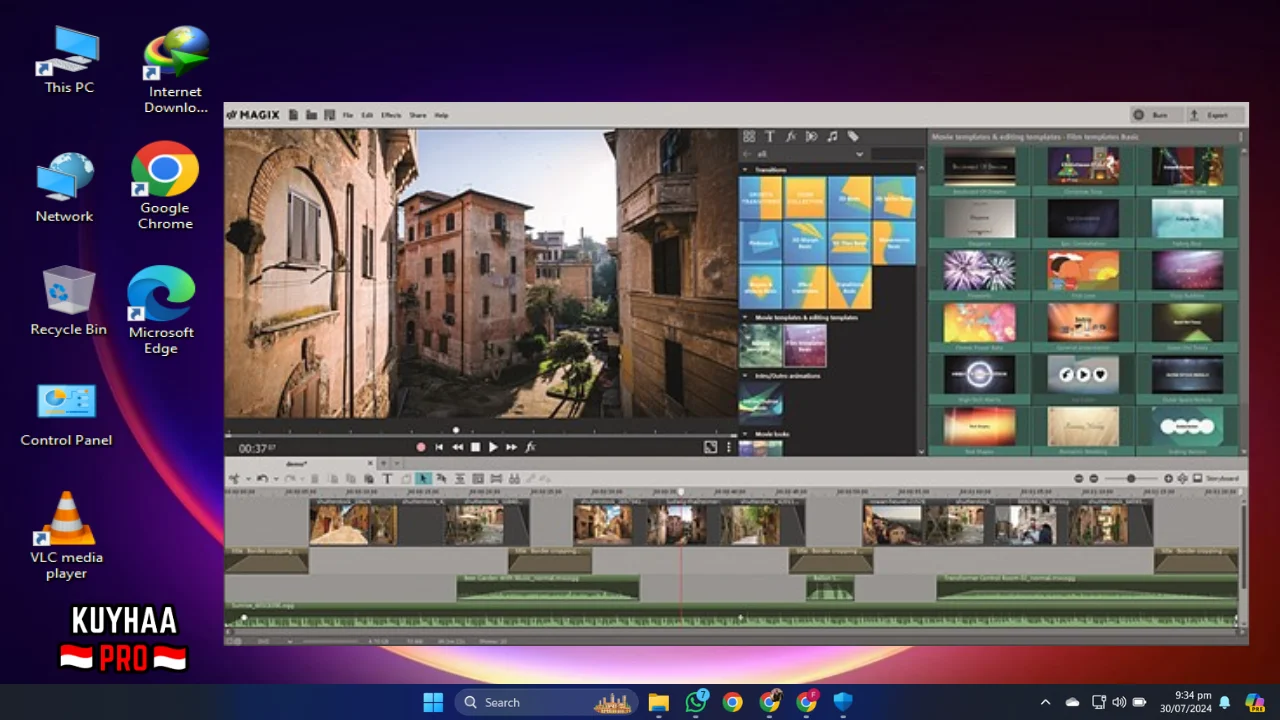Zoom out timeline with minus icon

tap(1093, 479)
